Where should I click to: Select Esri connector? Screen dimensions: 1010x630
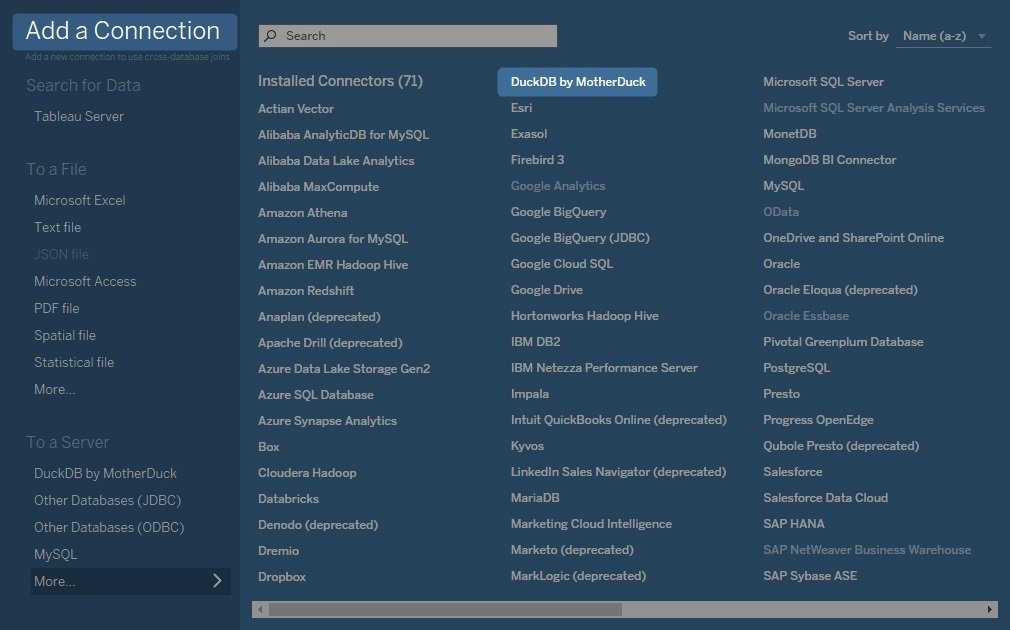[521, 108]
